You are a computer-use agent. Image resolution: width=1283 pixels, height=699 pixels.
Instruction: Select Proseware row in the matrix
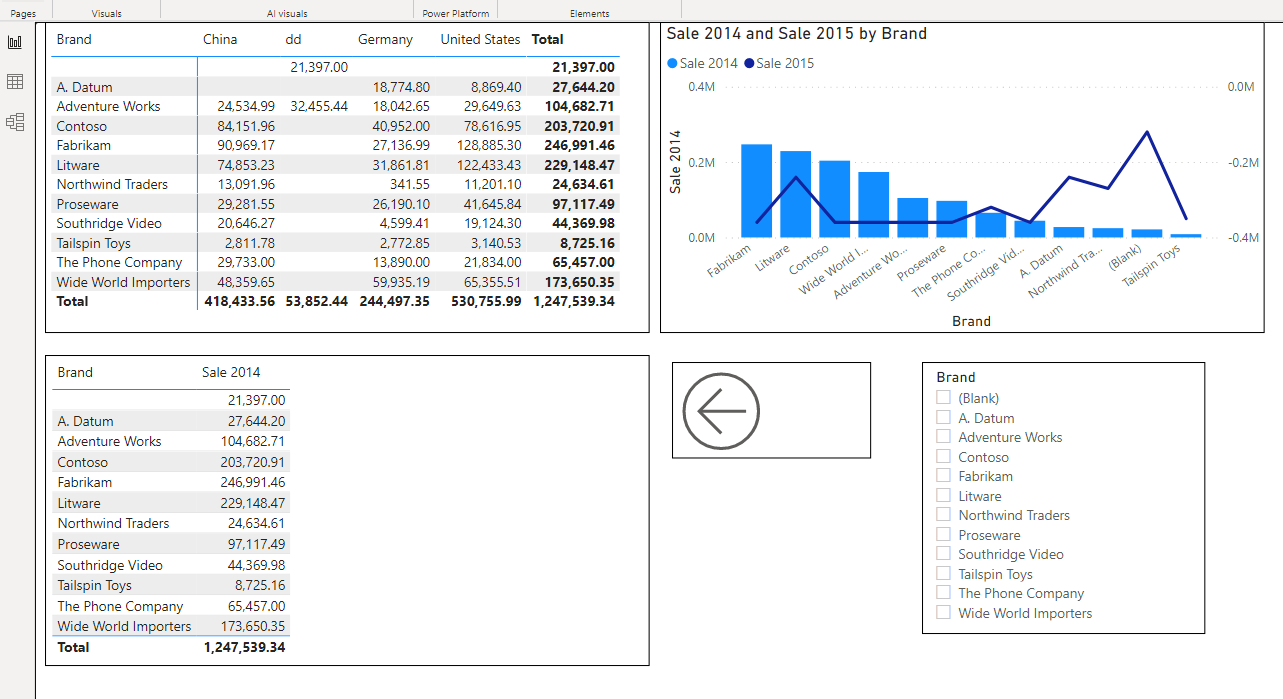click(x=335, y=204)
